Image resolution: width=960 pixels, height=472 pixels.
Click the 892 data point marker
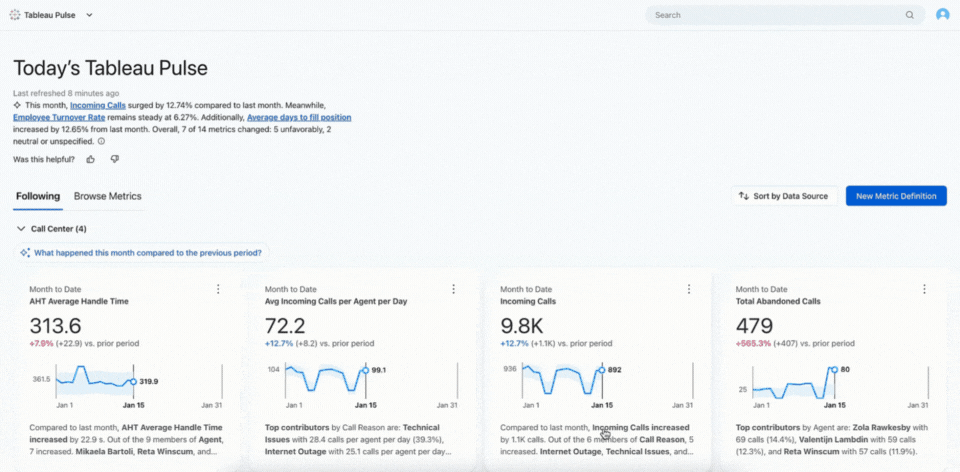tap(601, 370)
